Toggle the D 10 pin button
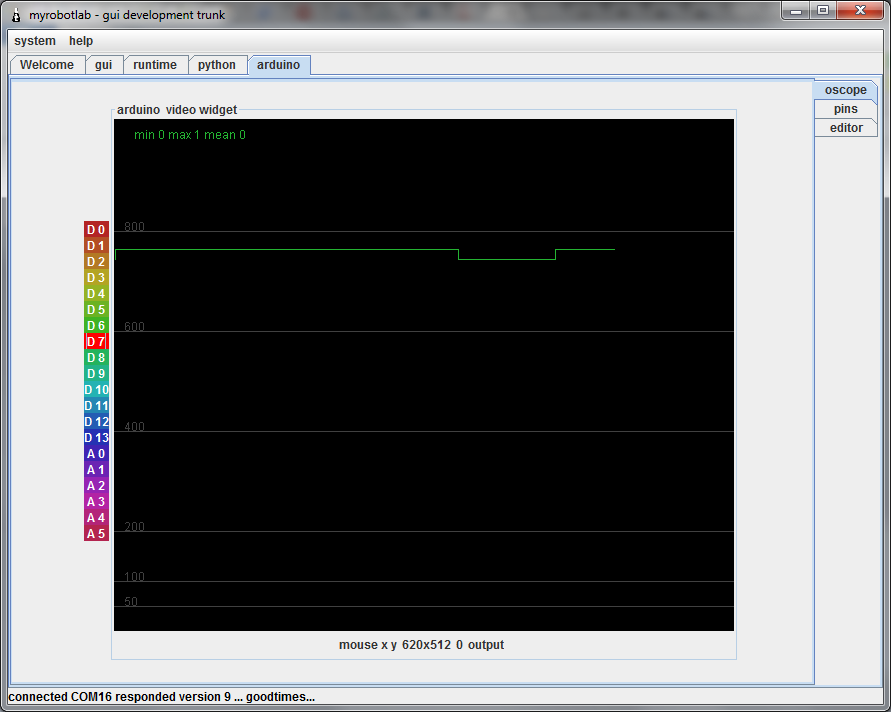The image size is (891, 712). pyautogui.click(x=96, y=390)
